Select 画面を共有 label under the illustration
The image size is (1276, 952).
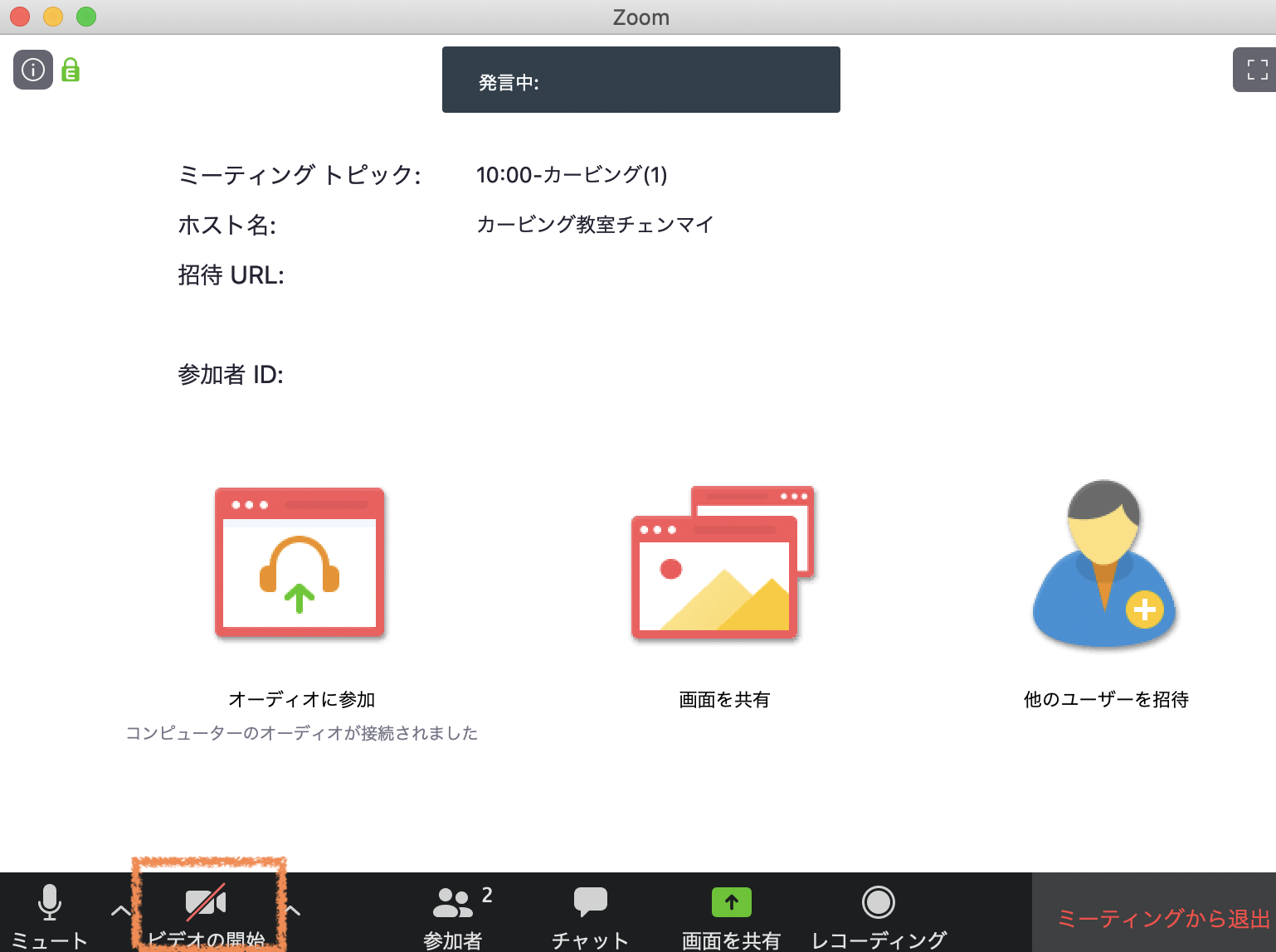pyautogui.click(x=724, y=700)
